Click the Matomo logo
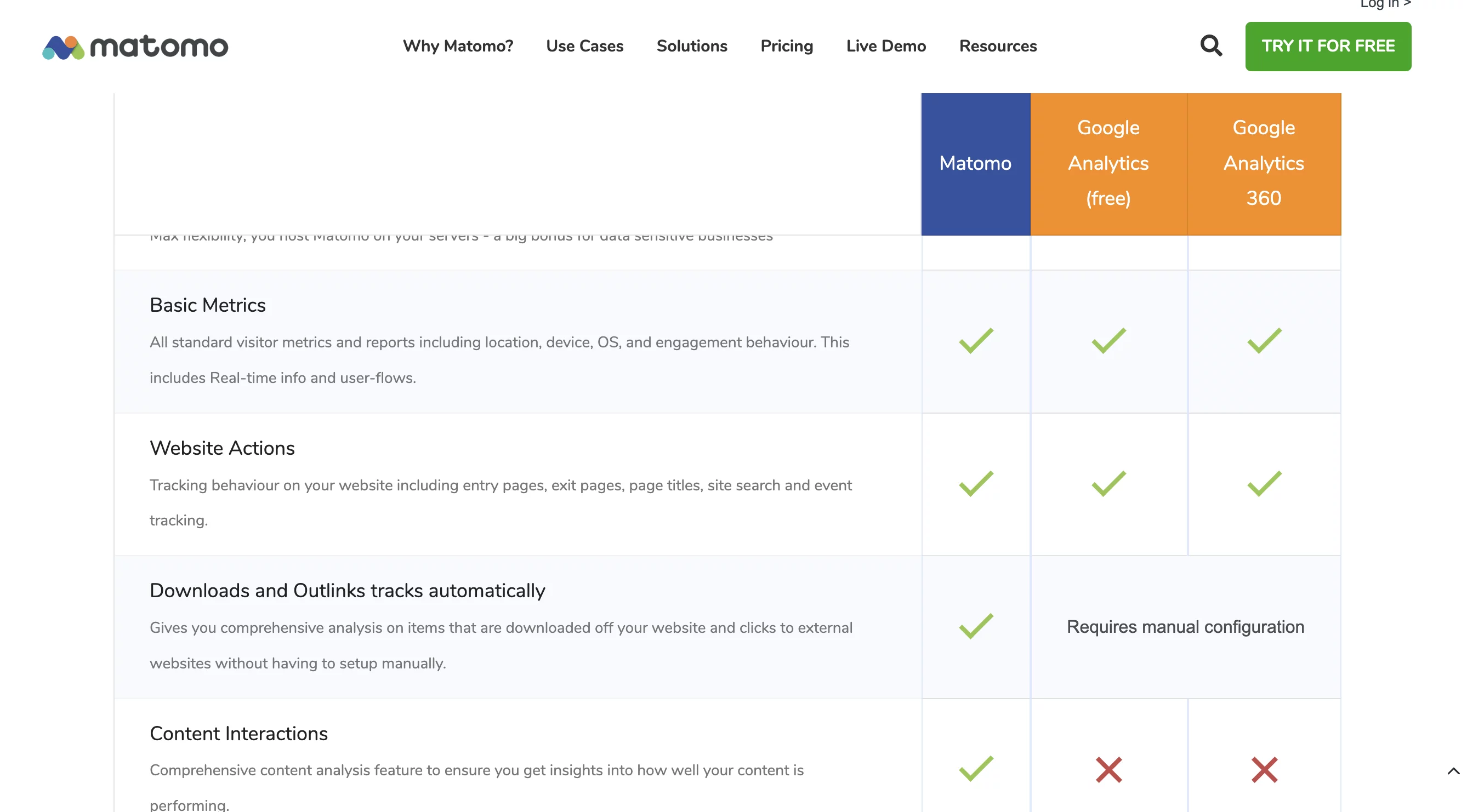The image size is (1467, 812). pos(135,47)
